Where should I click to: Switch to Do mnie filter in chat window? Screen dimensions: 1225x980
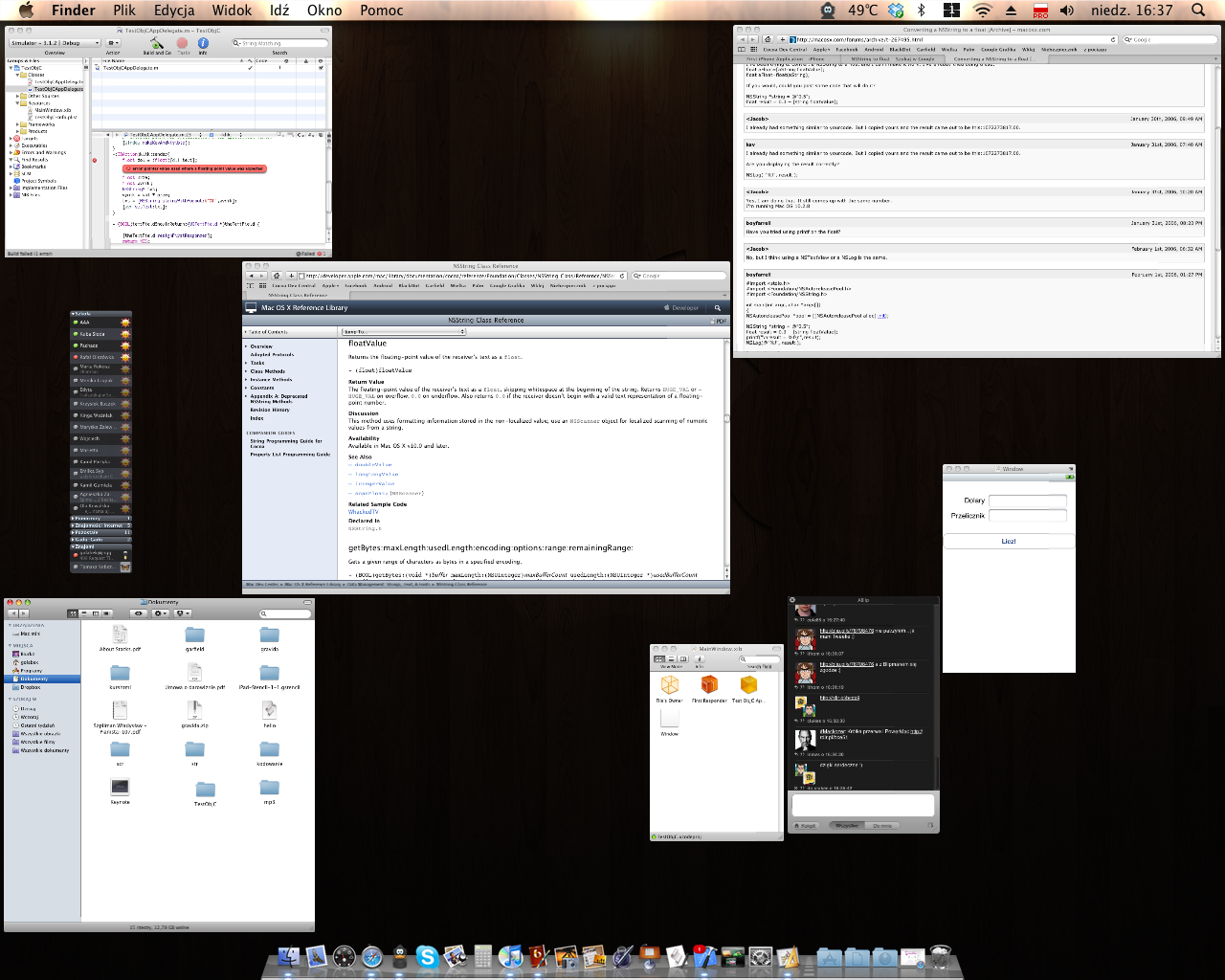pyautogui.click(x=882, y=826)
